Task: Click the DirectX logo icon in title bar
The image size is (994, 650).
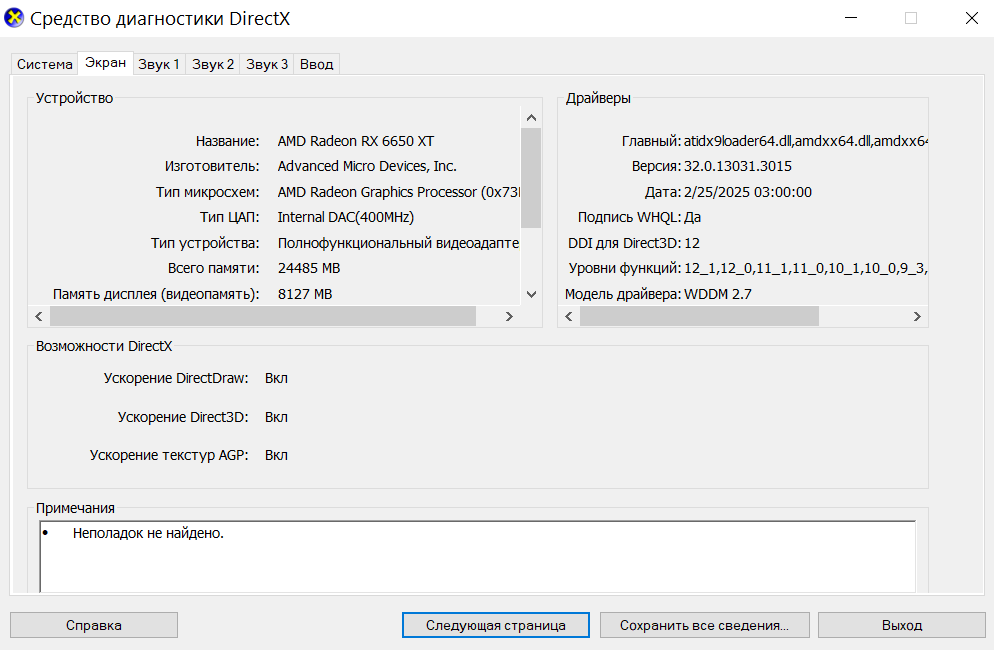Action: [14, 18]
